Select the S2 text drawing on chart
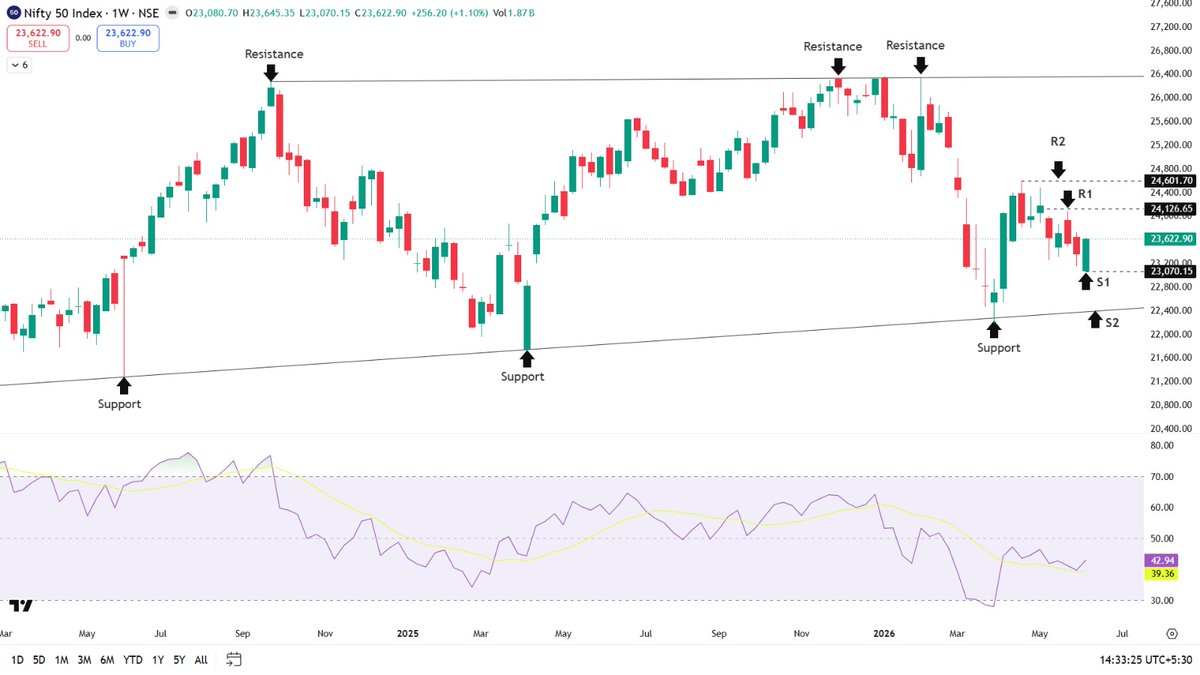1200x675 pixels. (x=1112, y=323)
